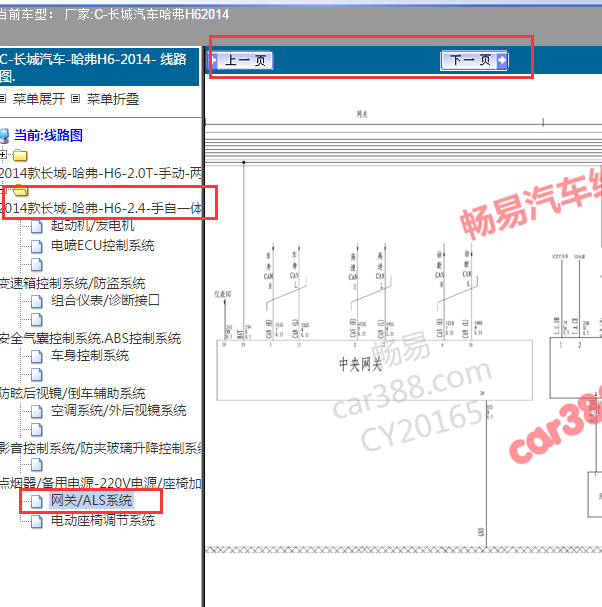Open 防眩后视镜/倒车辅助系统 diagram

tap(72, 393)
